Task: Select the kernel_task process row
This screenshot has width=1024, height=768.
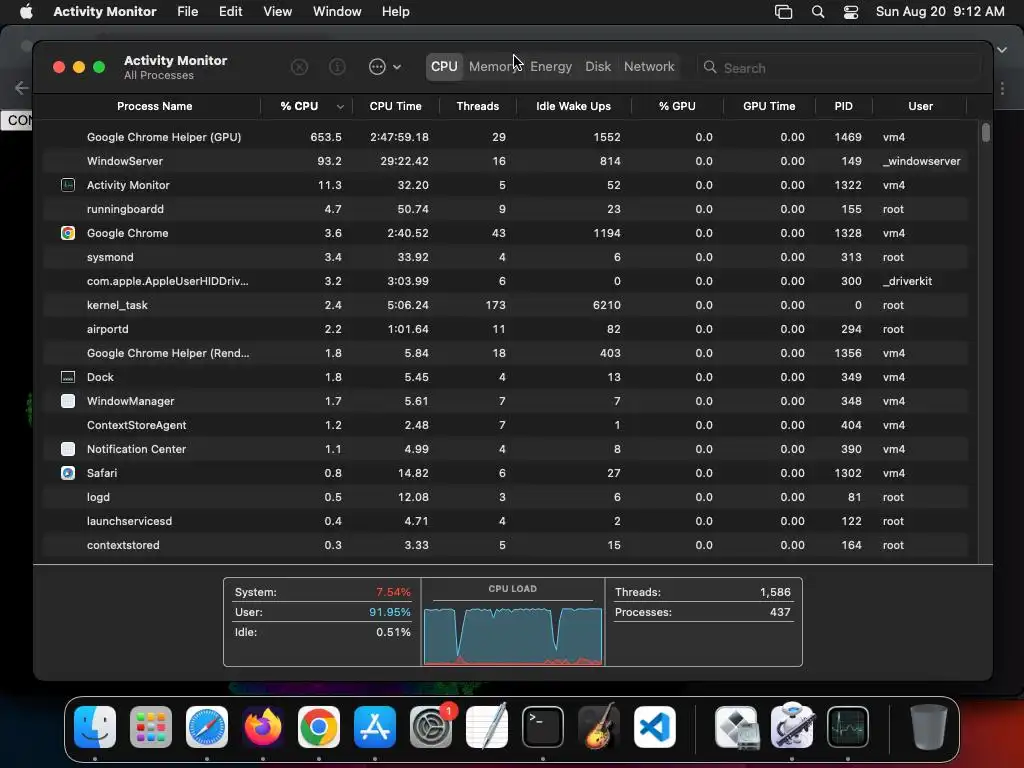Action: (506, 305)
